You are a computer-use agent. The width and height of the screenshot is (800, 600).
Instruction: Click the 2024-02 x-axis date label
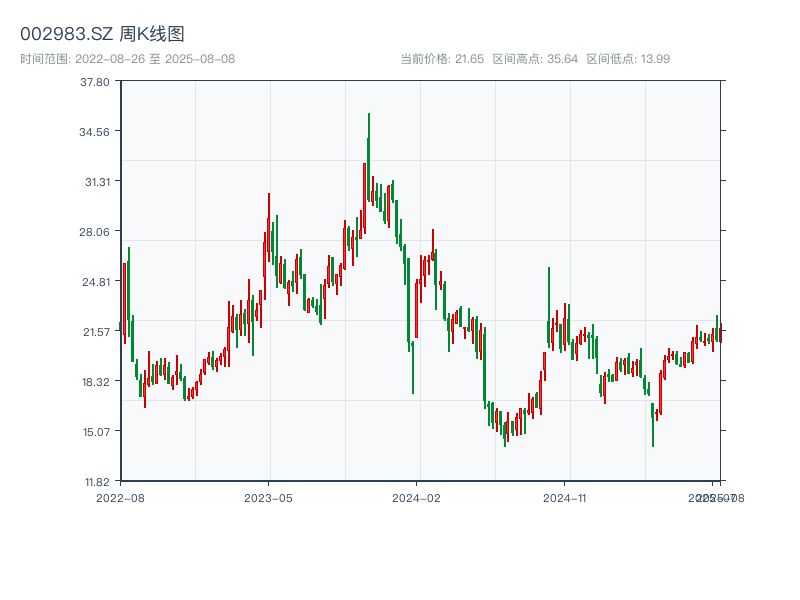coord(417,497)
